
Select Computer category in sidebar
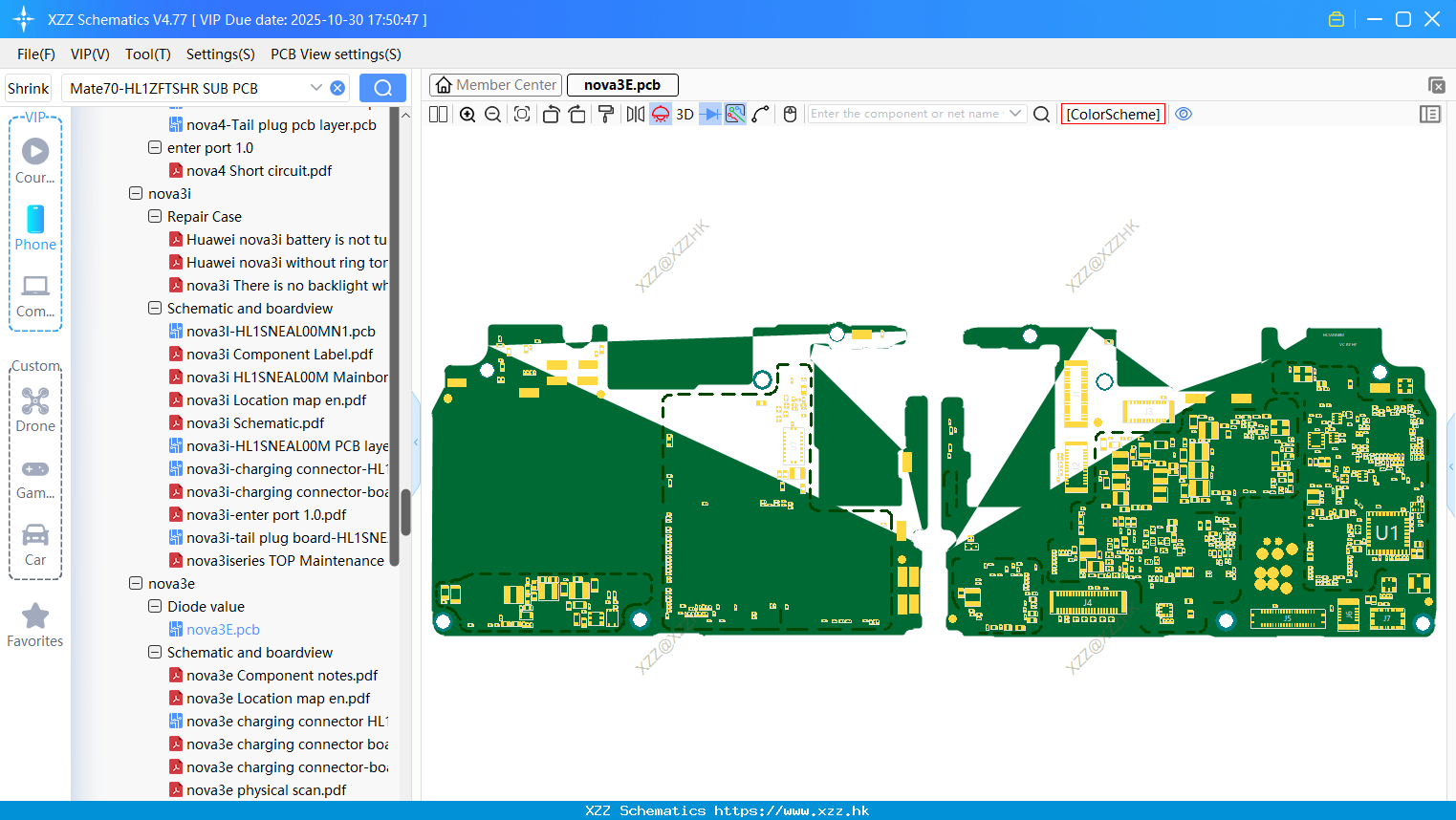(35, 296)
